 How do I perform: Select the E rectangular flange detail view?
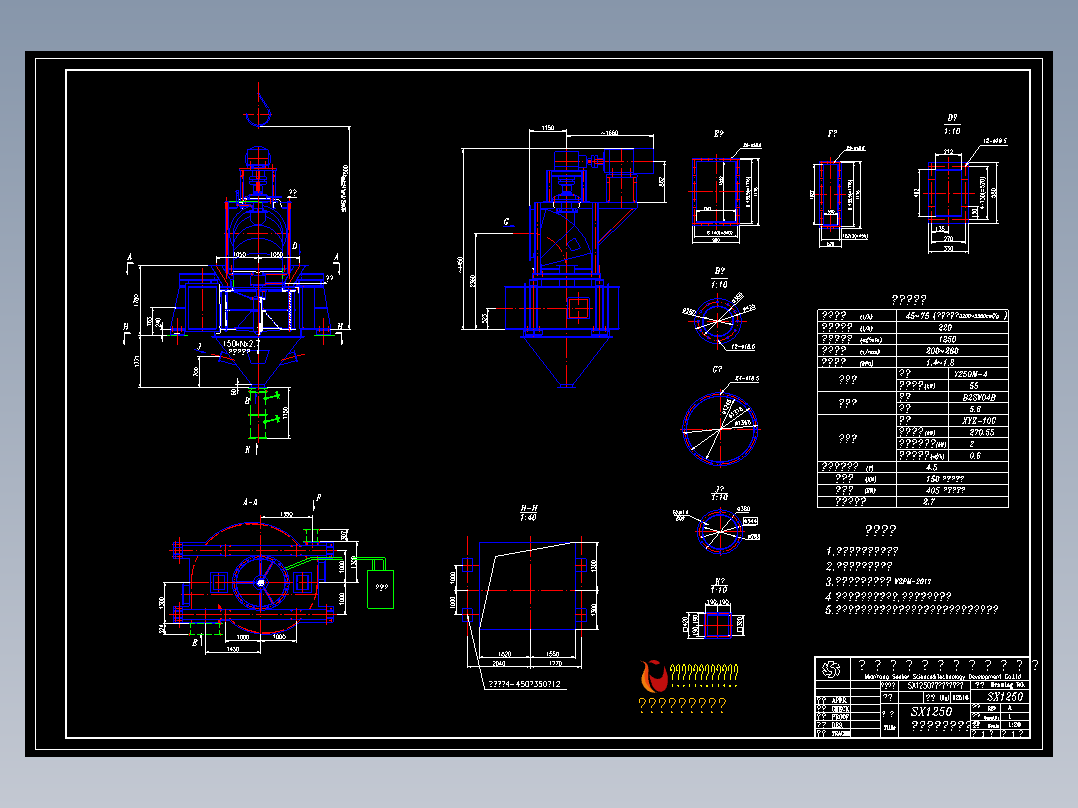point(716,191)
